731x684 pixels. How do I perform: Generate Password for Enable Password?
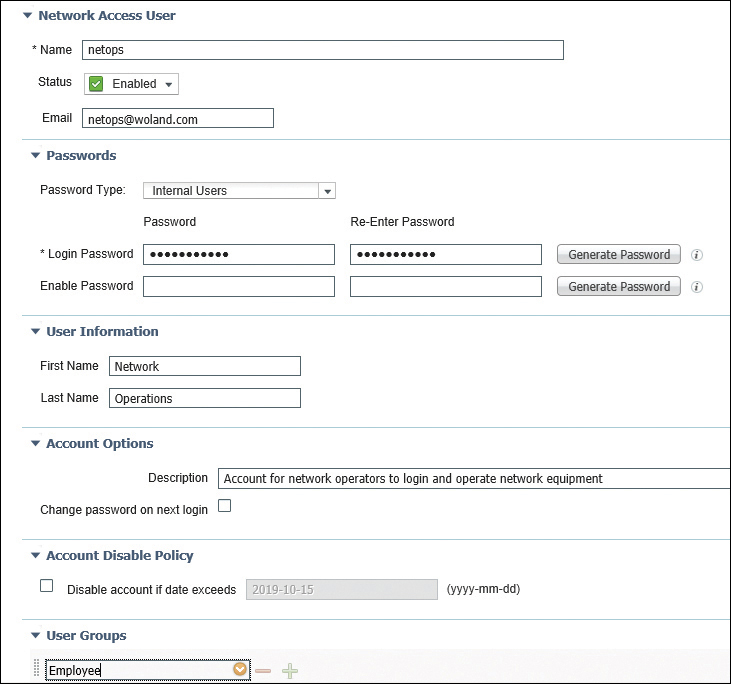pyautogui.click(x=619, y=287)
